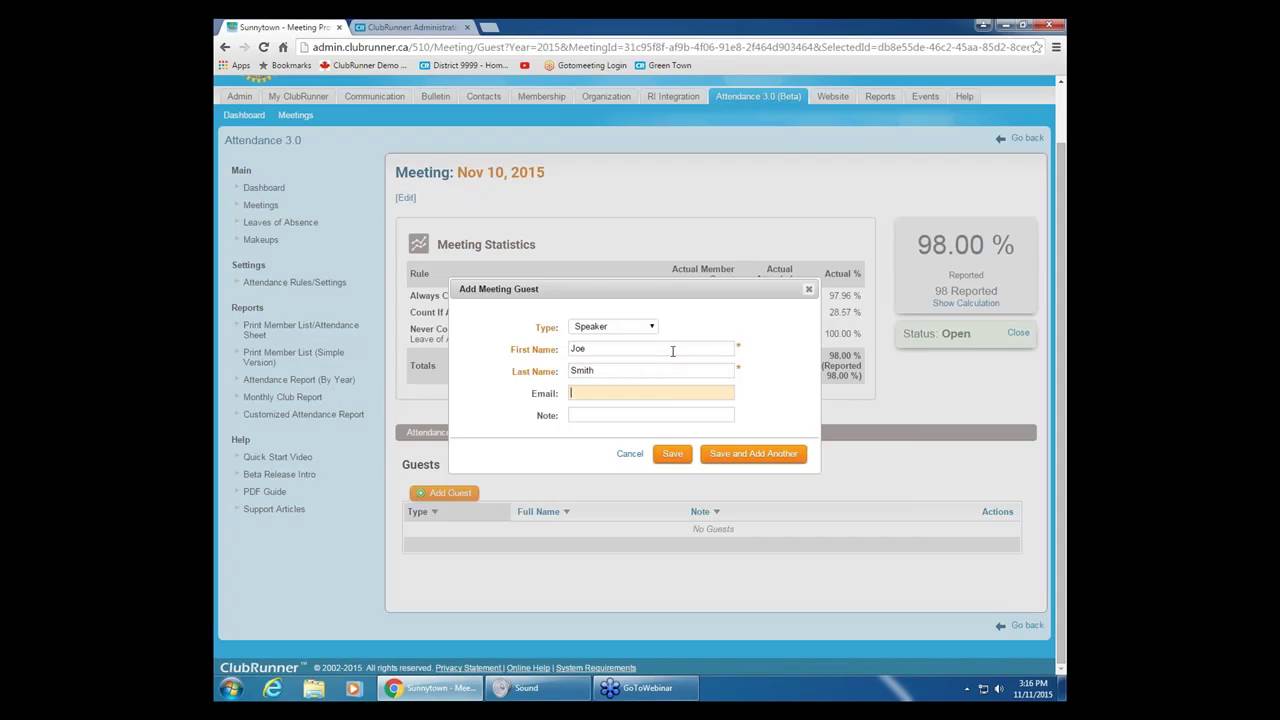Click the First Name field
Screen dimensions: 1280x720
click(651, 348)
